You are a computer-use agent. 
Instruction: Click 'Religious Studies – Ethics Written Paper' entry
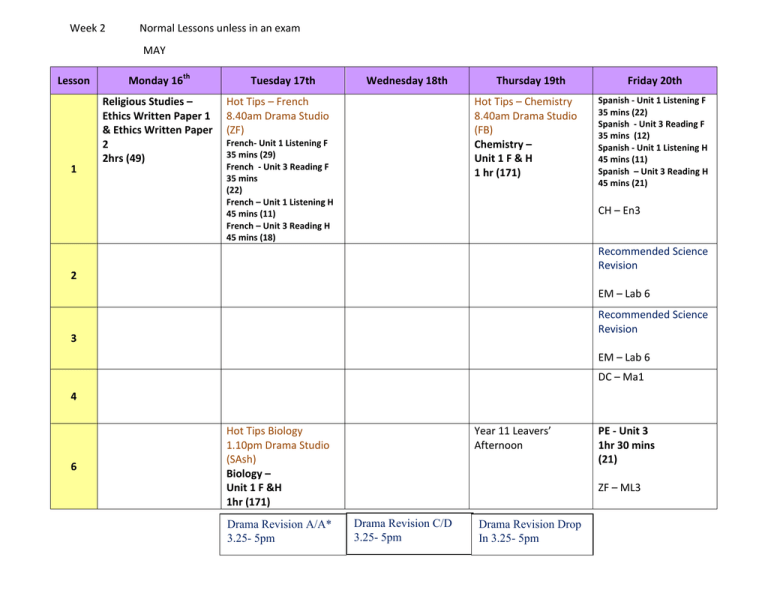[x=157, y=123]
